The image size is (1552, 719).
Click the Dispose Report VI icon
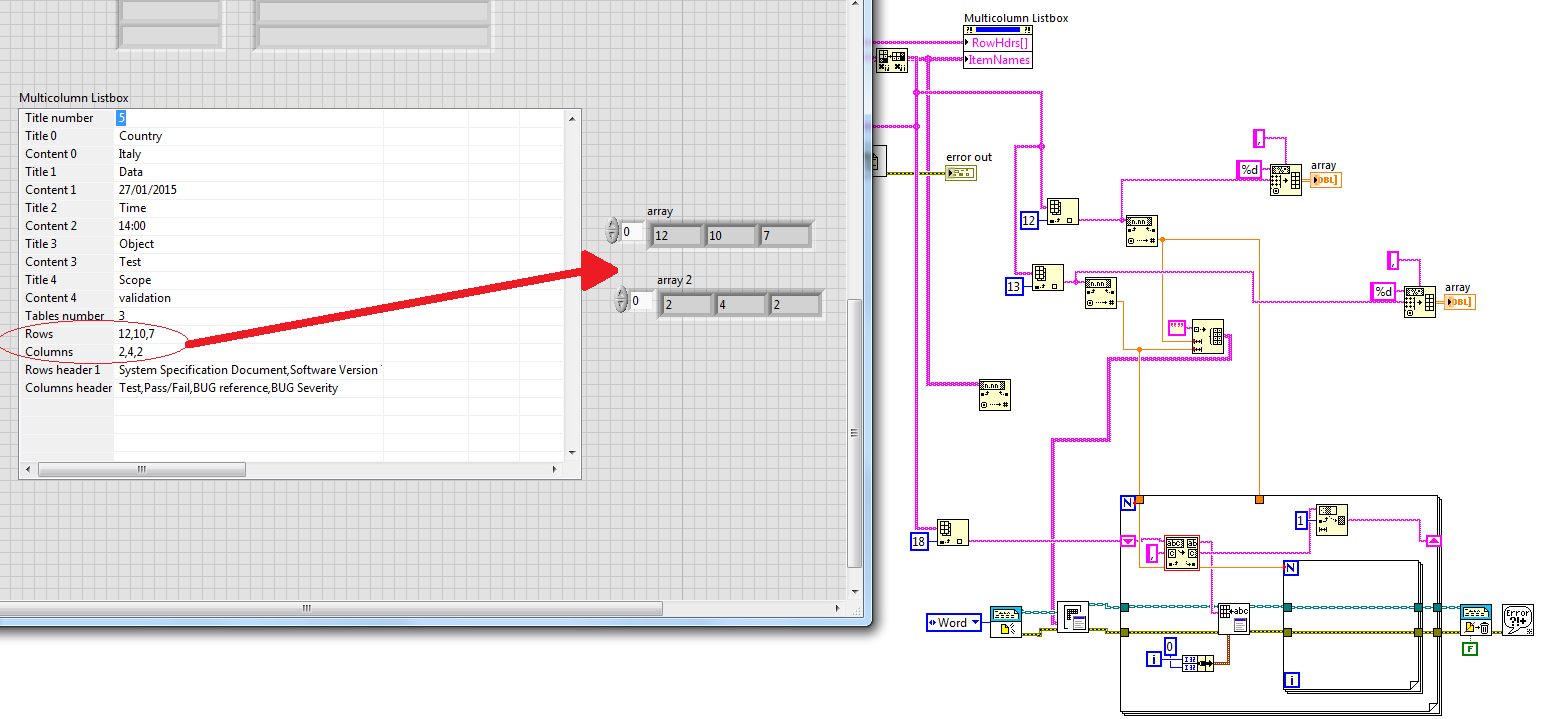pos(1475,619)
